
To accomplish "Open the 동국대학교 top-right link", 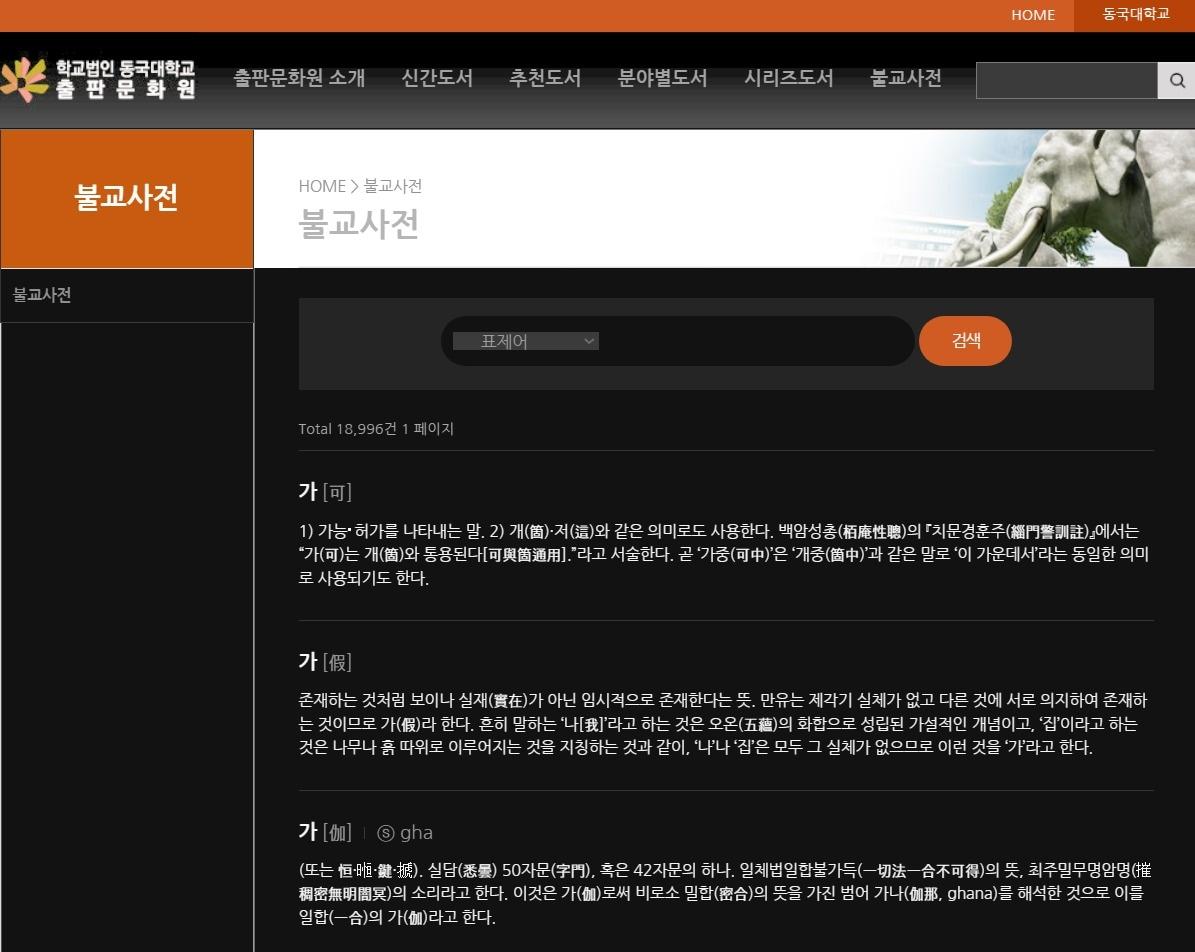I will 1135,15.
